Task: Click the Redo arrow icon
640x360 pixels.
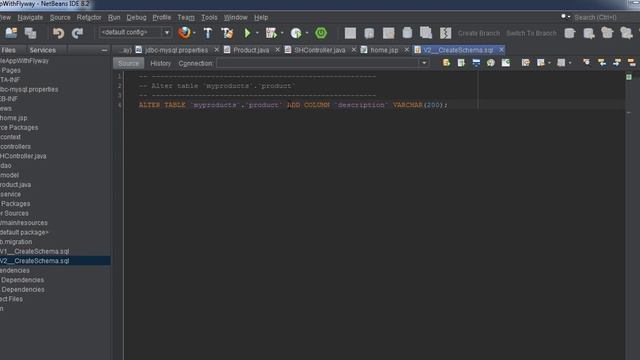Action: point(77,33)
